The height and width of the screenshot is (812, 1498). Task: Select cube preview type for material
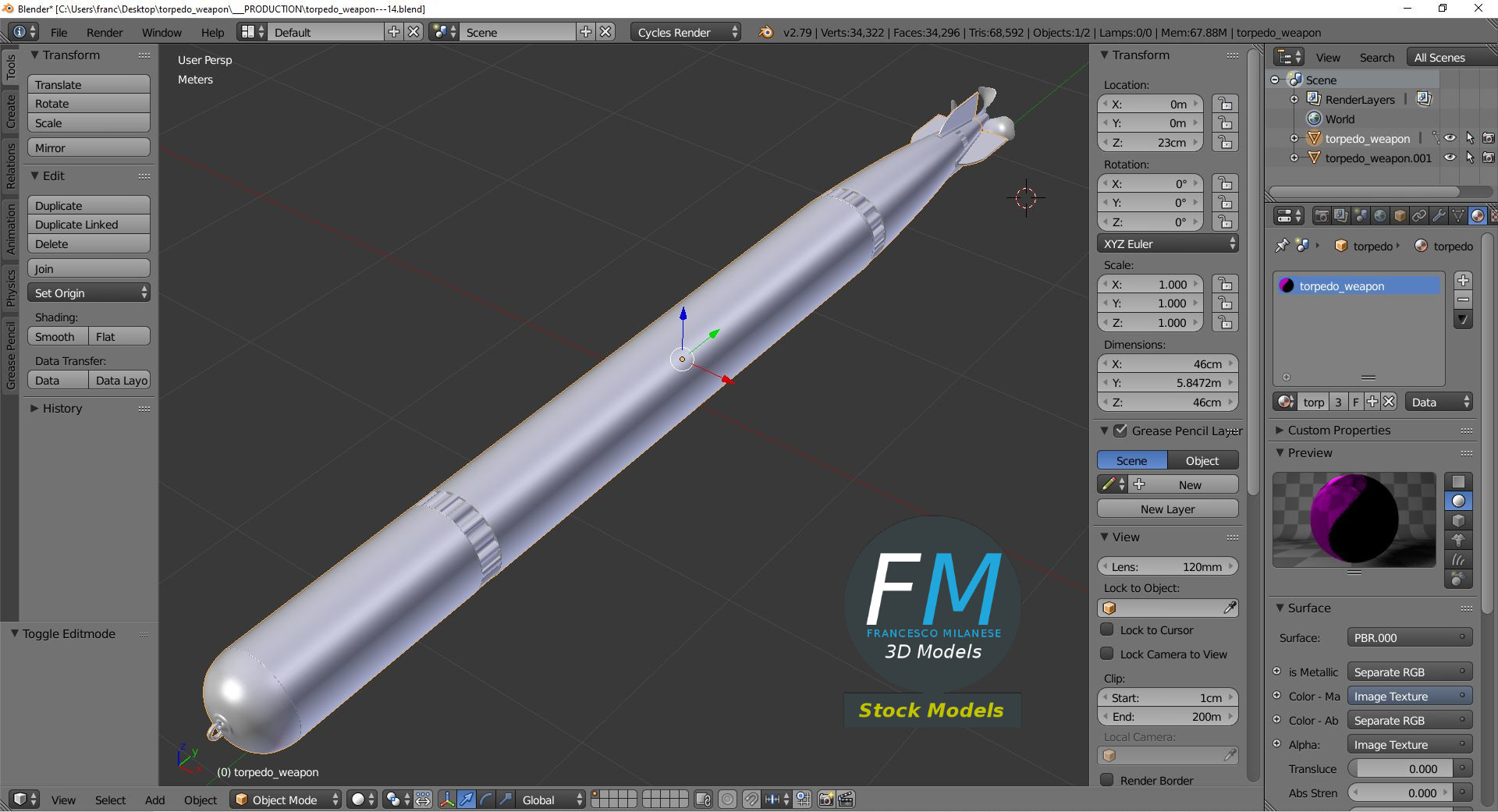pos(1458,521)
